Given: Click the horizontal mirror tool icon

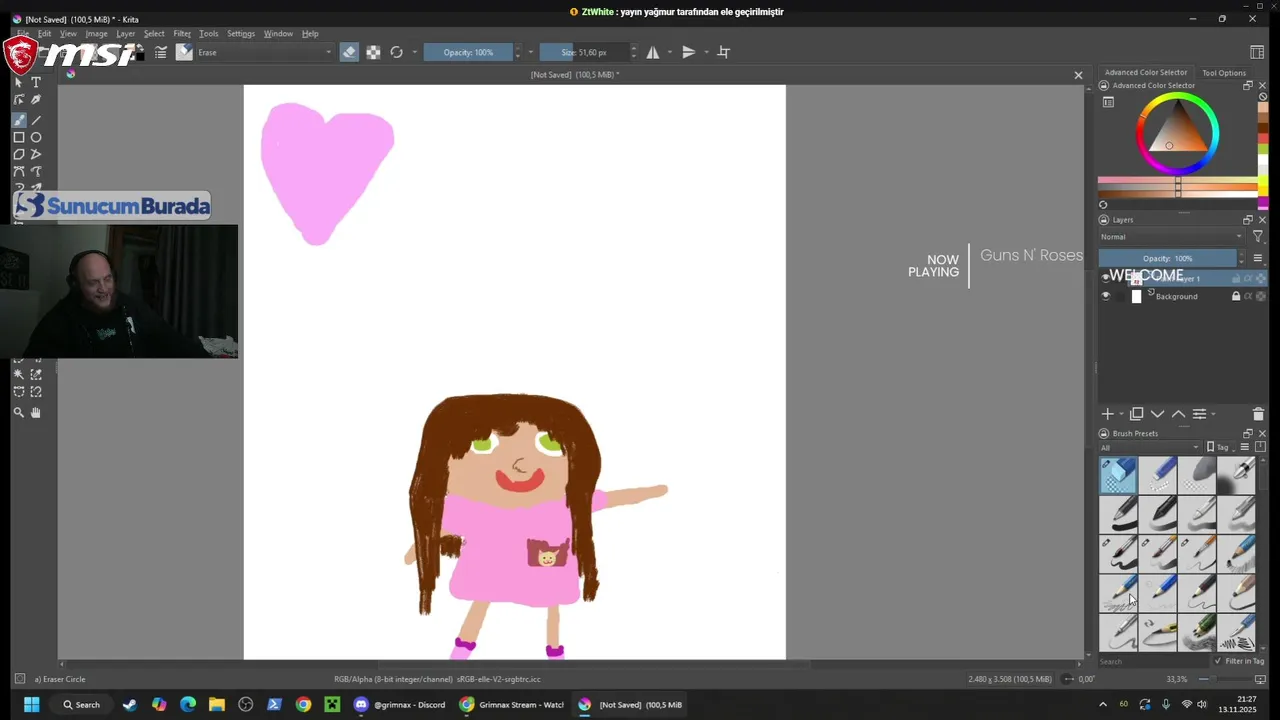Looking at the screenshot, I should click(653, 52).
